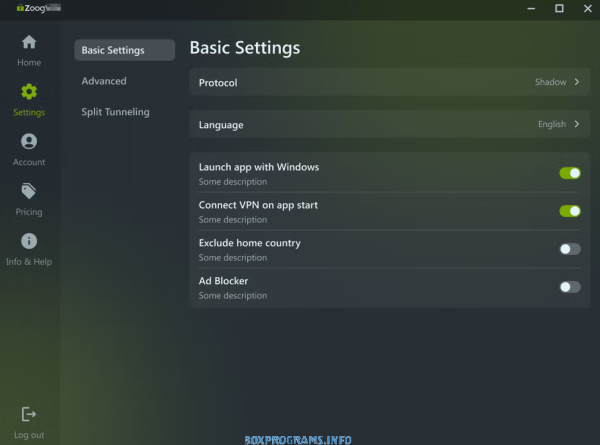Expand Protocol options via Shadow chevron
Screen dimensions: 600x445
pyautogui.click(x=577, y=82)
